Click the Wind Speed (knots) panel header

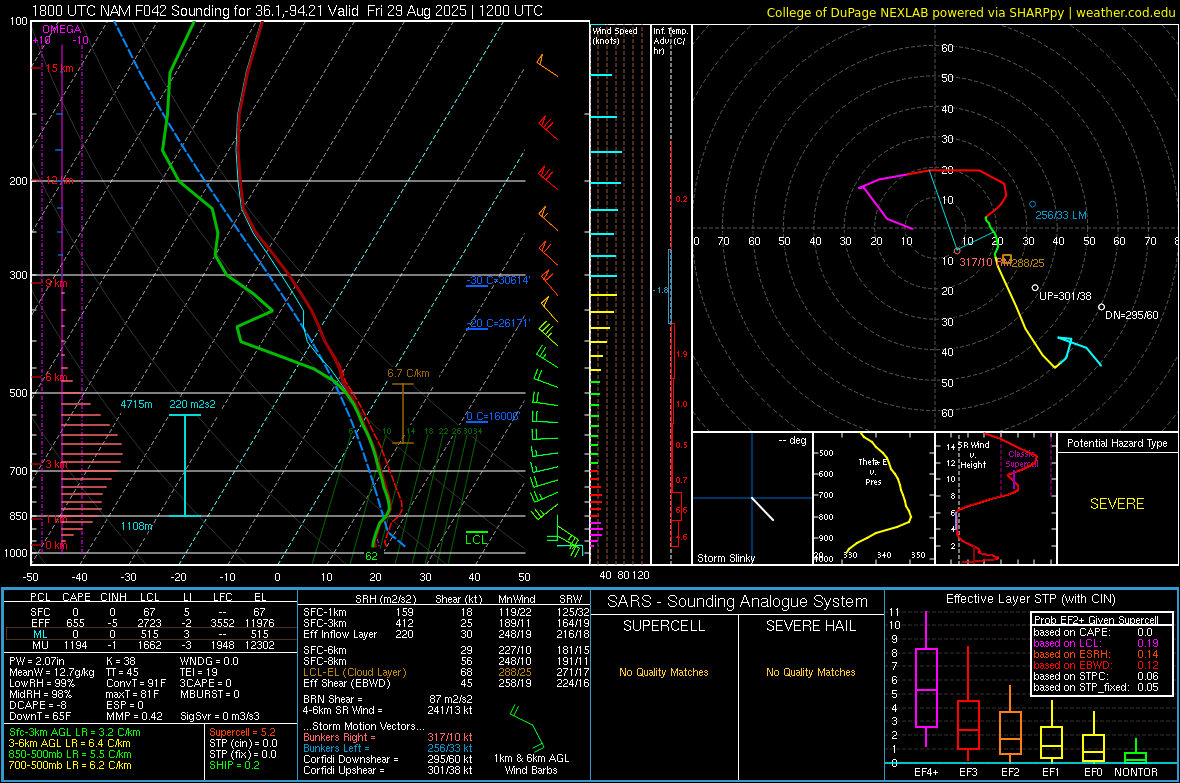coord(614,35)
